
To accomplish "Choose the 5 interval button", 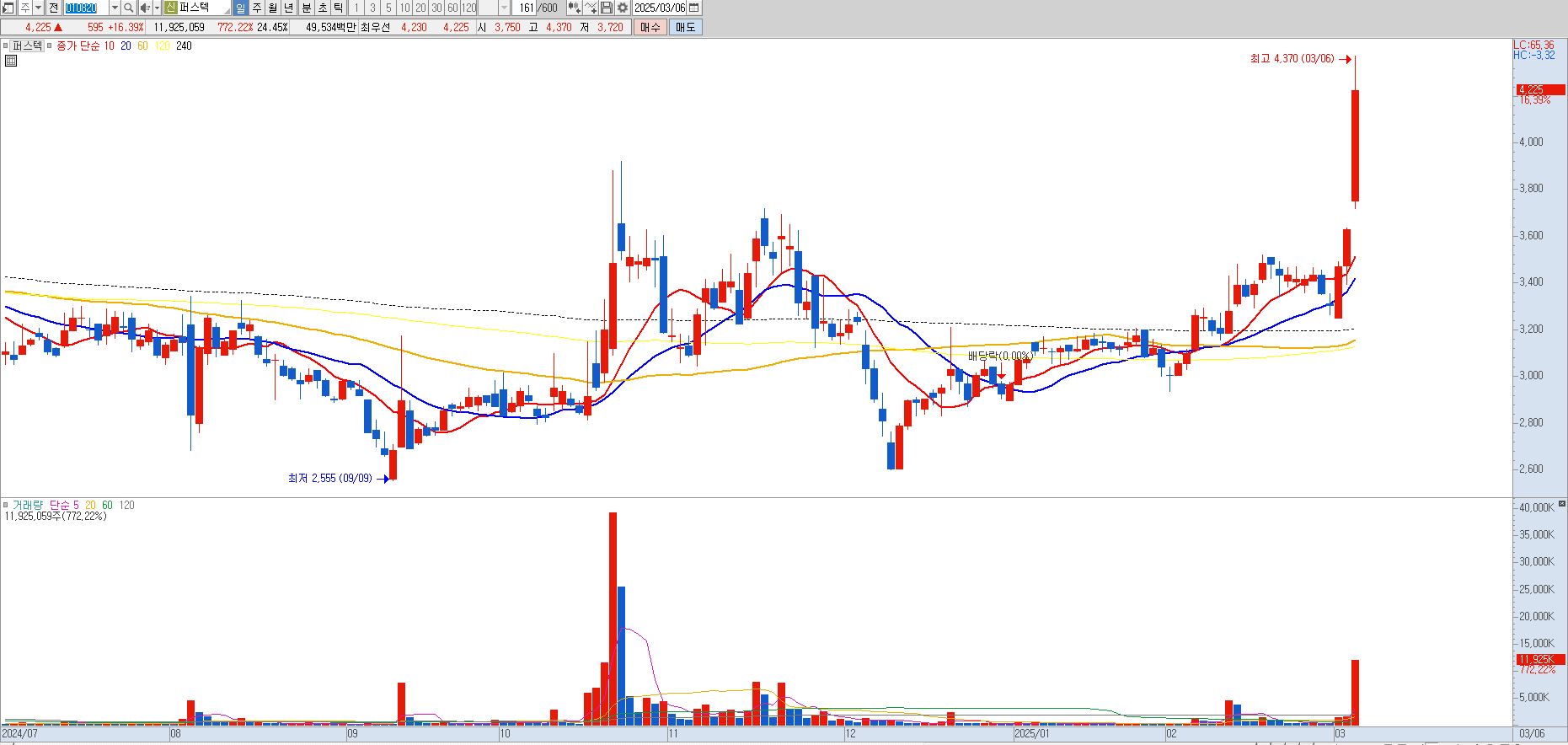I will (x=388, y=8).
